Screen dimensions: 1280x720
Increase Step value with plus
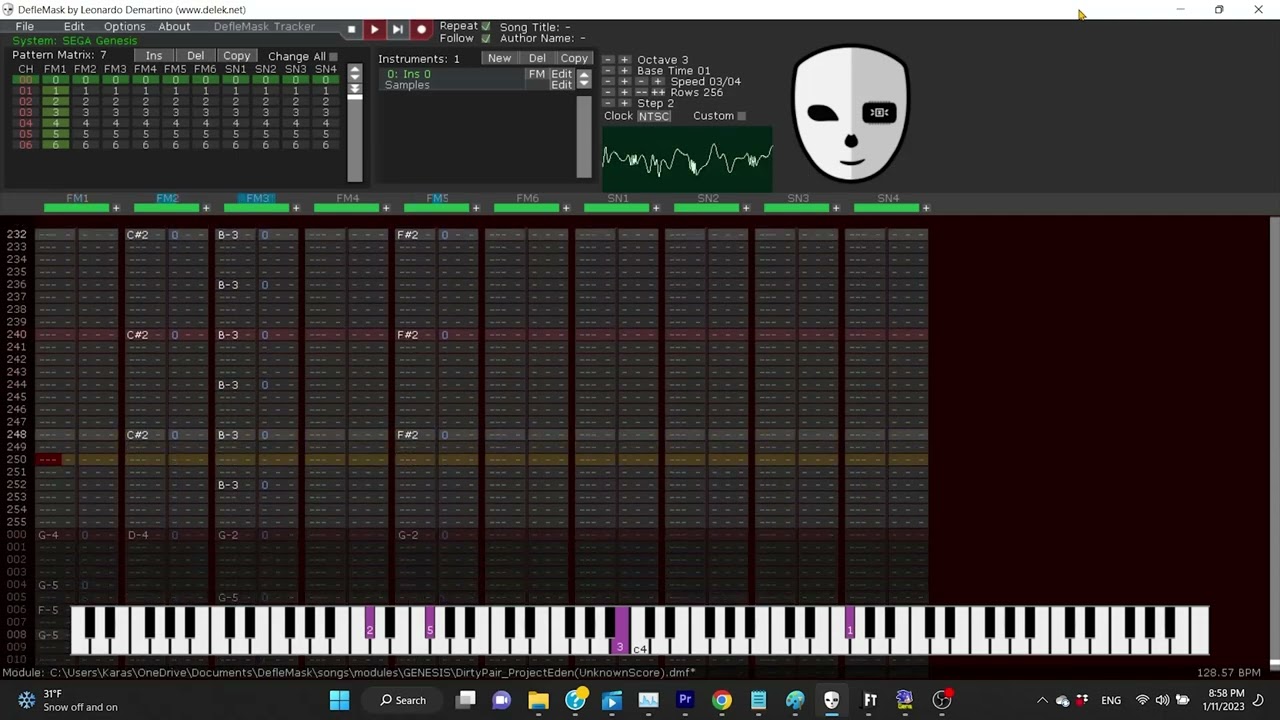pyautogui.click(x=625, y=103)
